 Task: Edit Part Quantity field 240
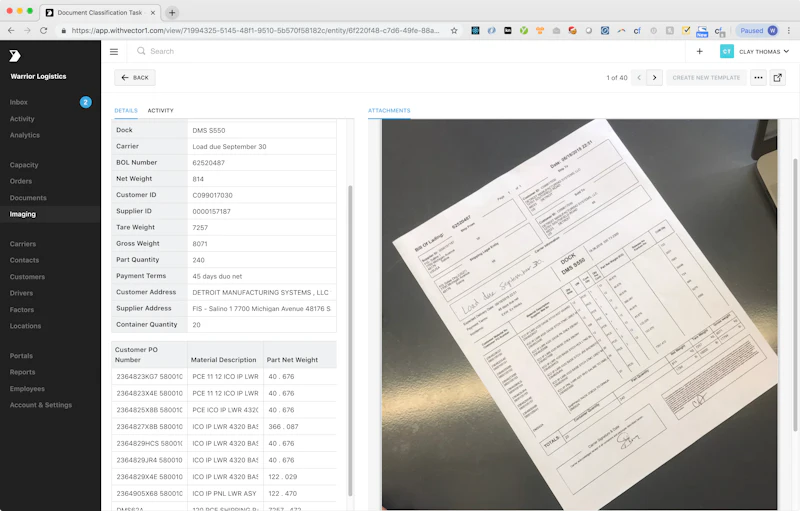click(x=262, y=260)
